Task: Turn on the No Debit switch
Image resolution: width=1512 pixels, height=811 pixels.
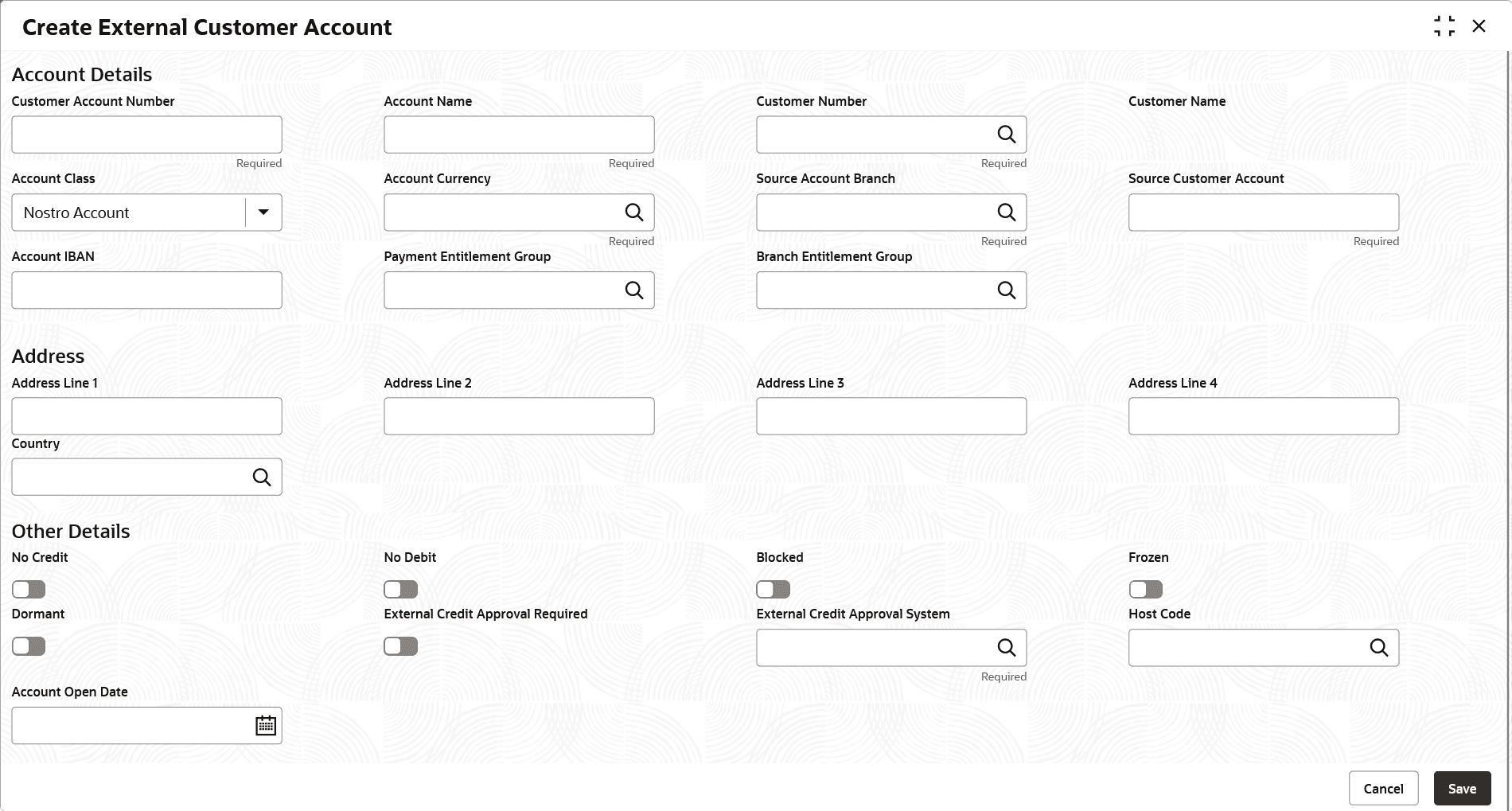Action: [x=401, y=589]
